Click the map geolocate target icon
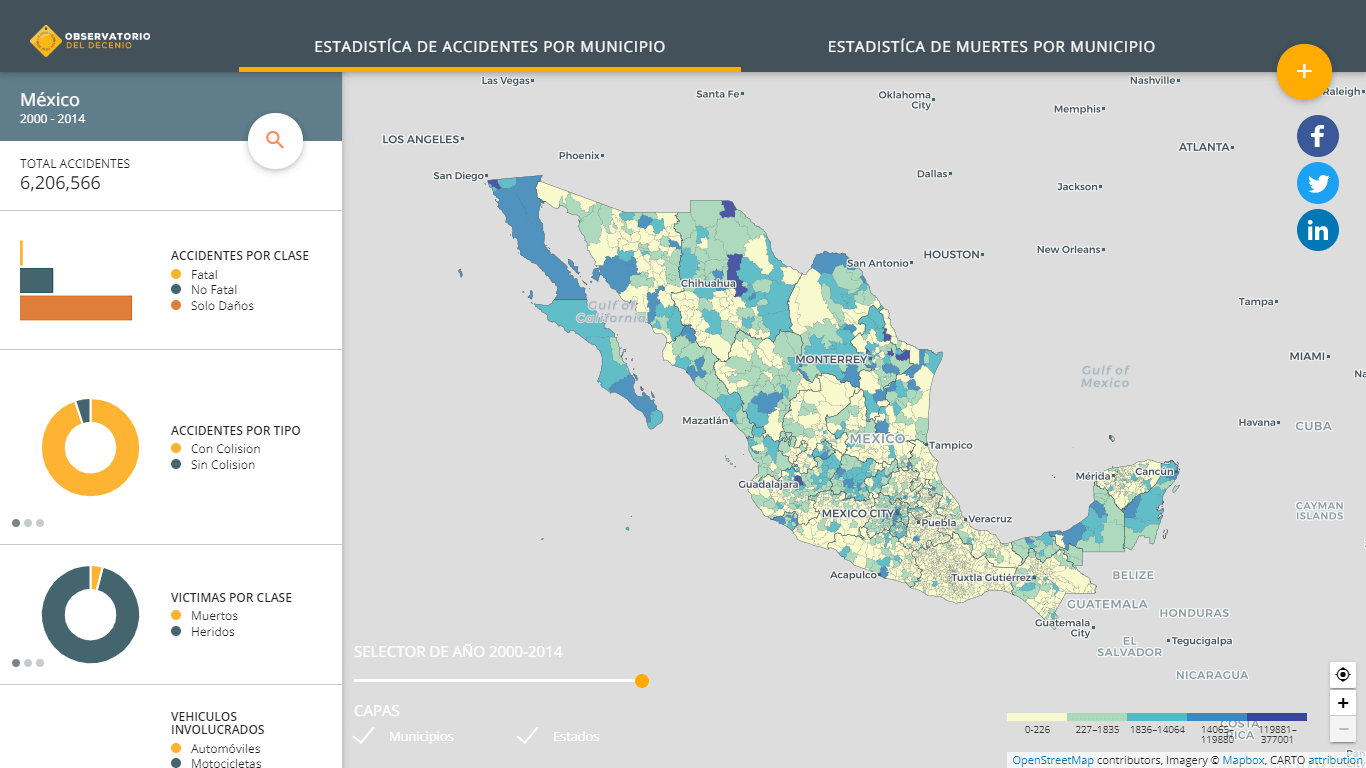Image resolution: width=1366 pixels, height=768 pixels. [1343, 675]
